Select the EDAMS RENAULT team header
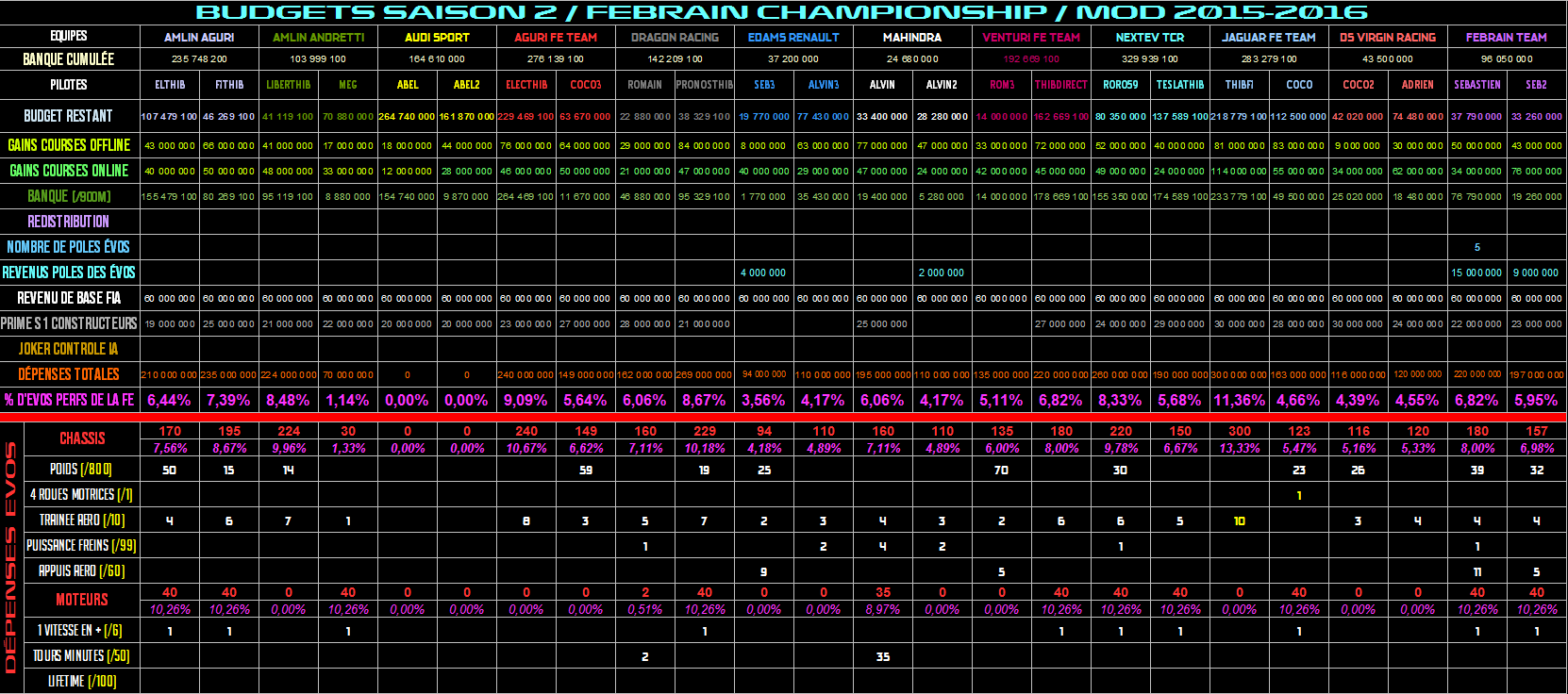1568x694 pixels. tap(793, 38)
